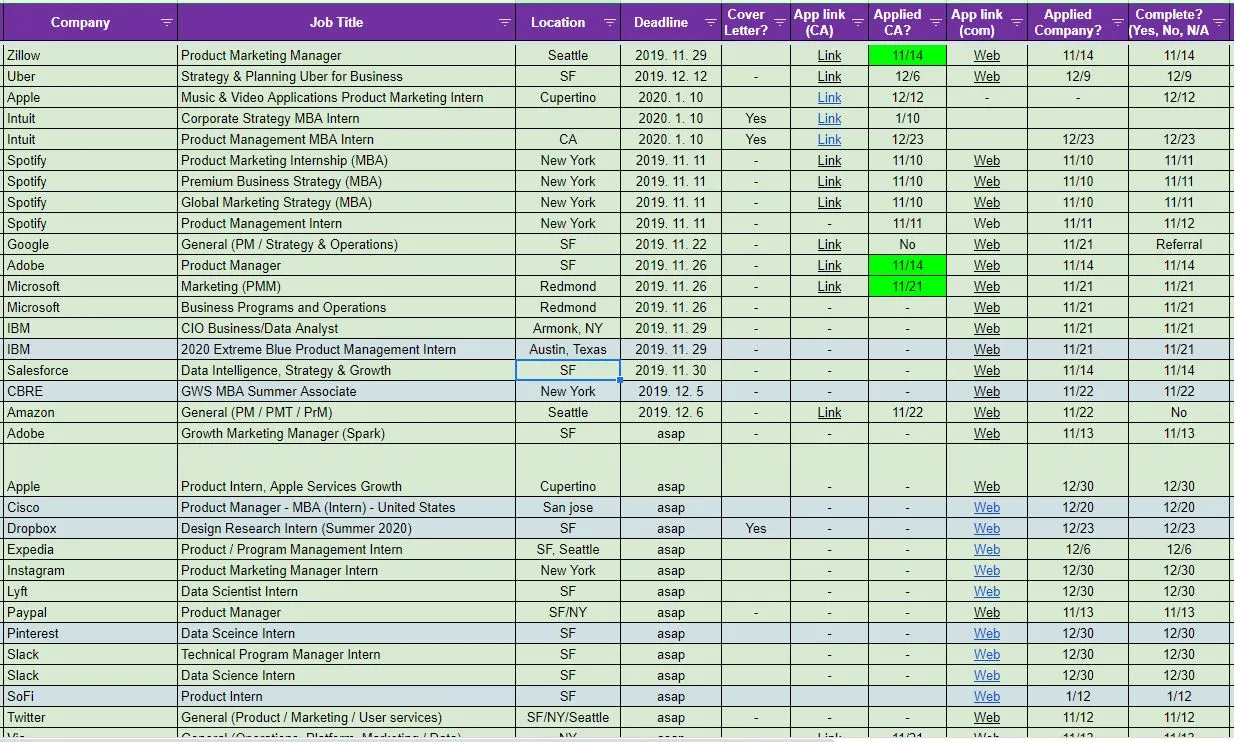The image size is (1234, 742).
Task: Select the 'Yes' cover letter cell in Dropbox row
Action: (x=756, y=528)
